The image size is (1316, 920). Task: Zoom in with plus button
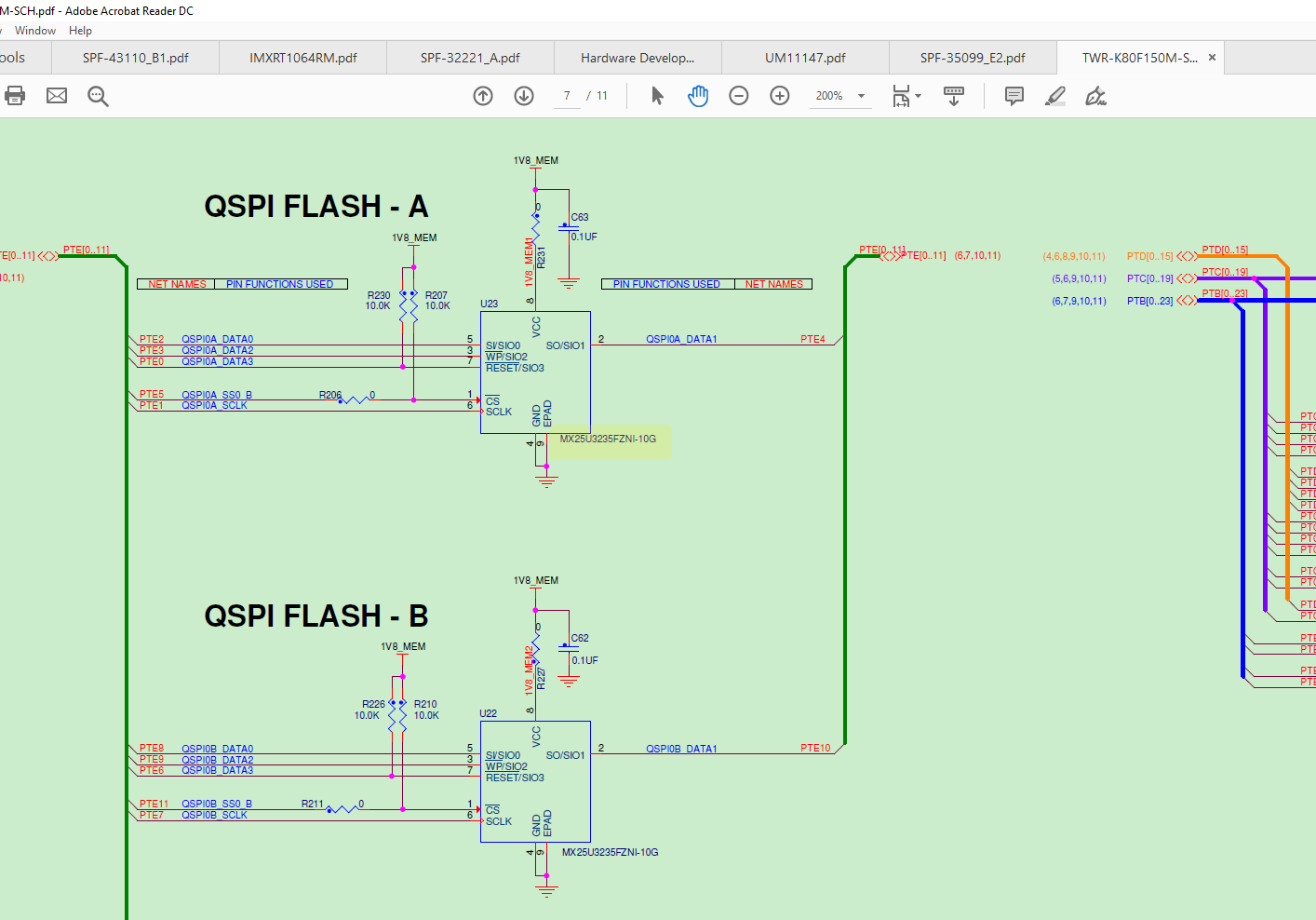pyautogui.click(x=780, y=95)
